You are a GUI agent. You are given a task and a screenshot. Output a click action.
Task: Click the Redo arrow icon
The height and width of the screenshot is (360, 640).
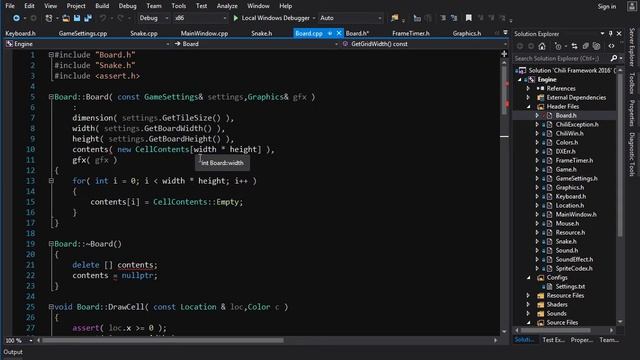pyautogui.click(x=120, y=18)
